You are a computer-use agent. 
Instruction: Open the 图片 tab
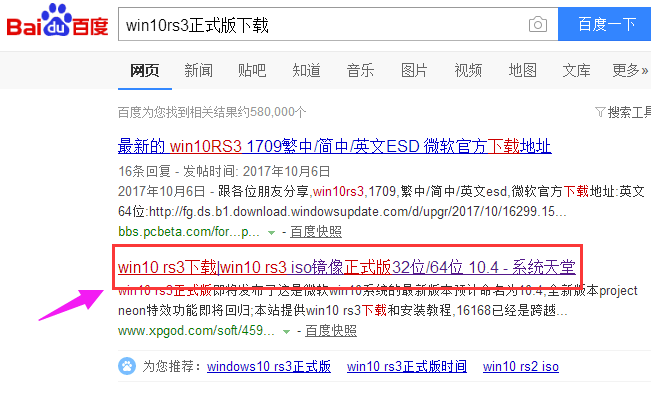(x=414, y=70)
